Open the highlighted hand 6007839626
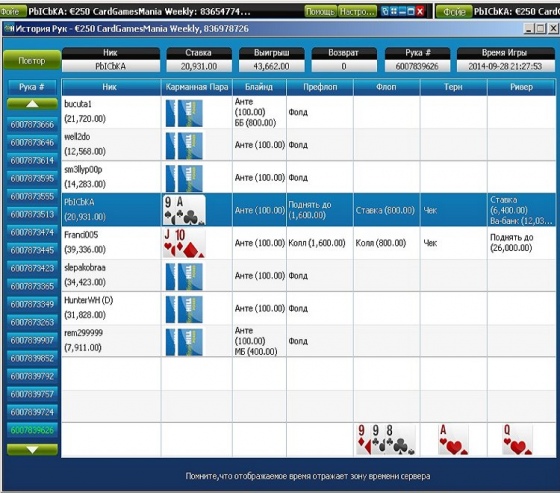 (32, 430)
